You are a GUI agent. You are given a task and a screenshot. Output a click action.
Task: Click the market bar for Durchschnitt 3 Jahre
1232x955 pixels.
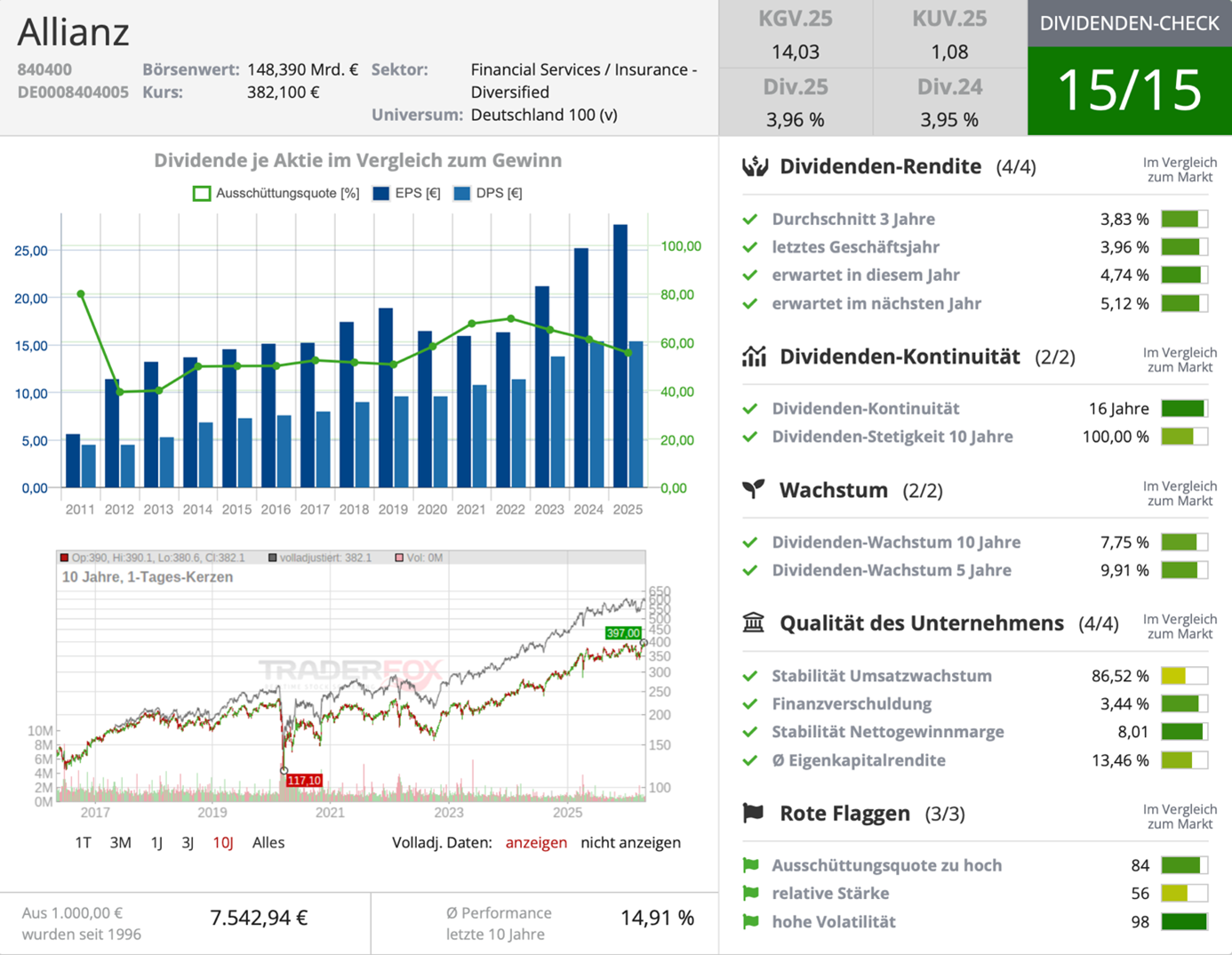coord(1184,219)
